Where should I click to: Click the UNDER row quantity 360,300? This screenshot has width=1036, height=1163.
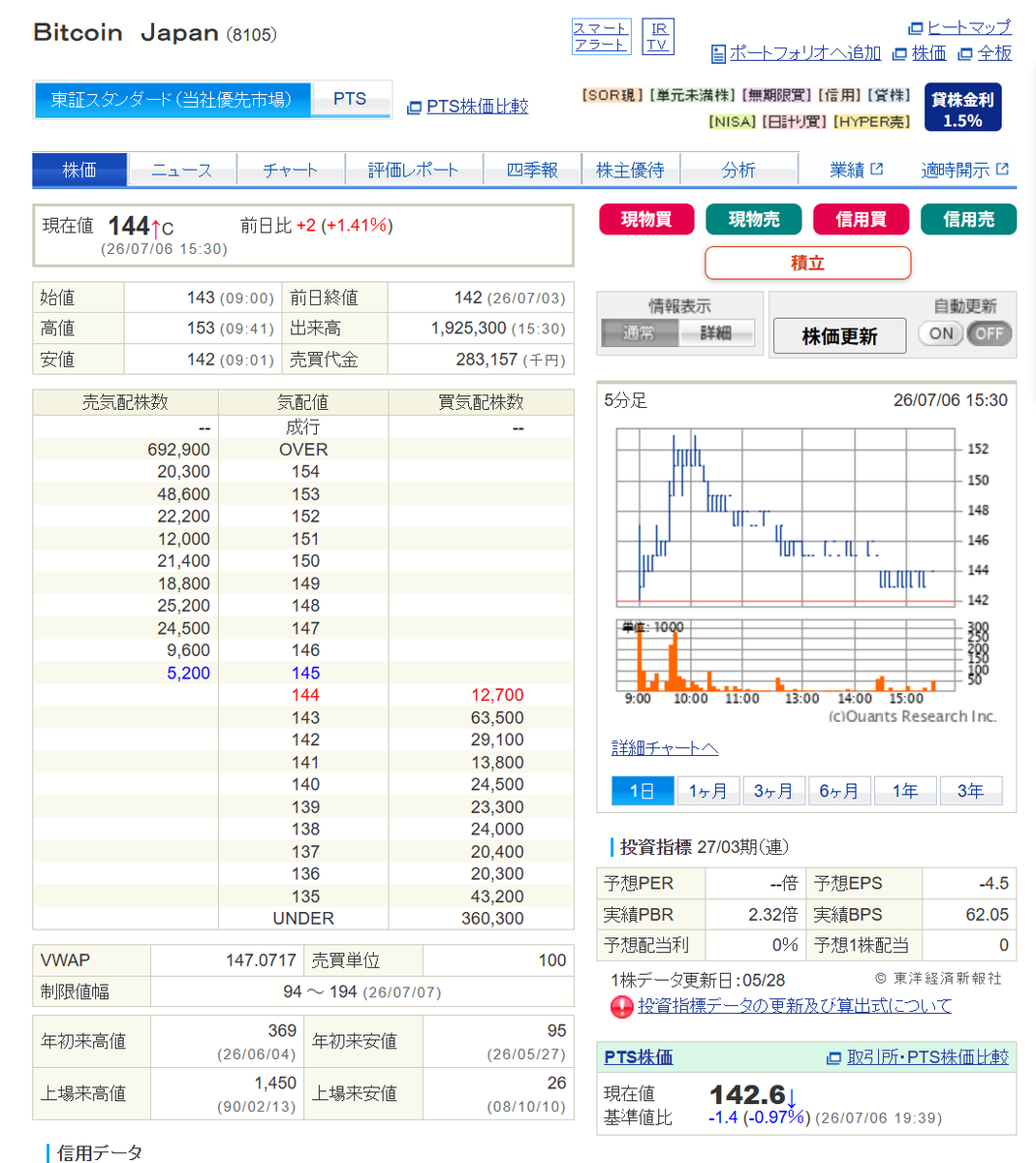pyautogui.click(x=492, y=919)
